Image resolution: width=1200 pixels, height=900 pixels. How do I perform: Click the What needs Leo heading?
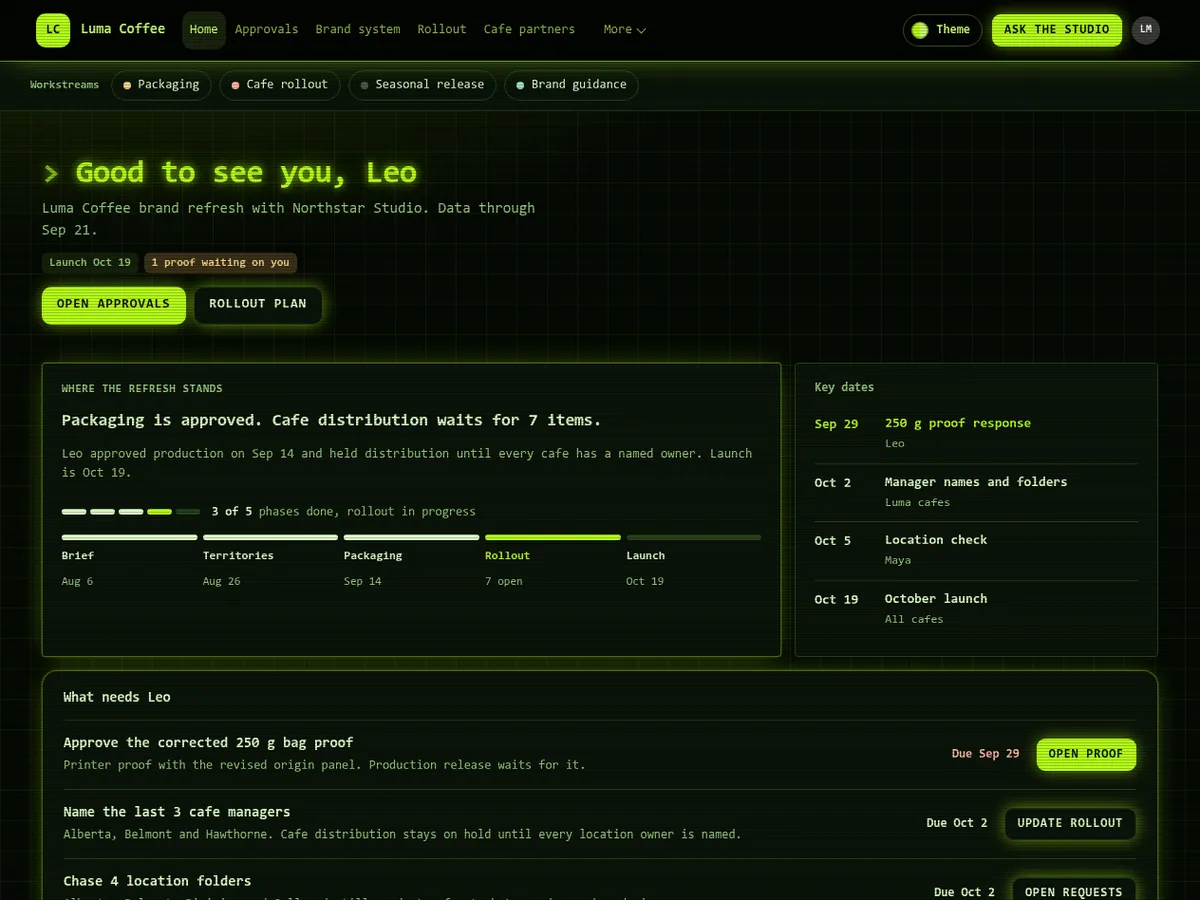pos(117,697)
